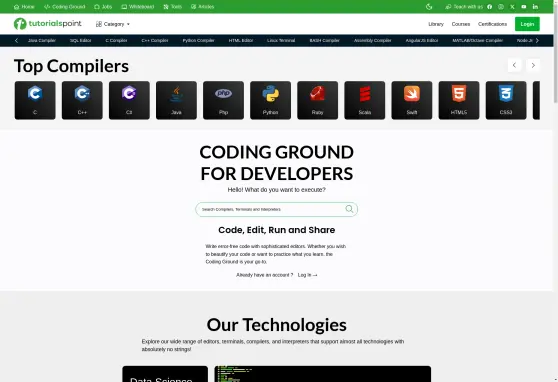Open the Facebook social icon

click(x=490, y=6)
